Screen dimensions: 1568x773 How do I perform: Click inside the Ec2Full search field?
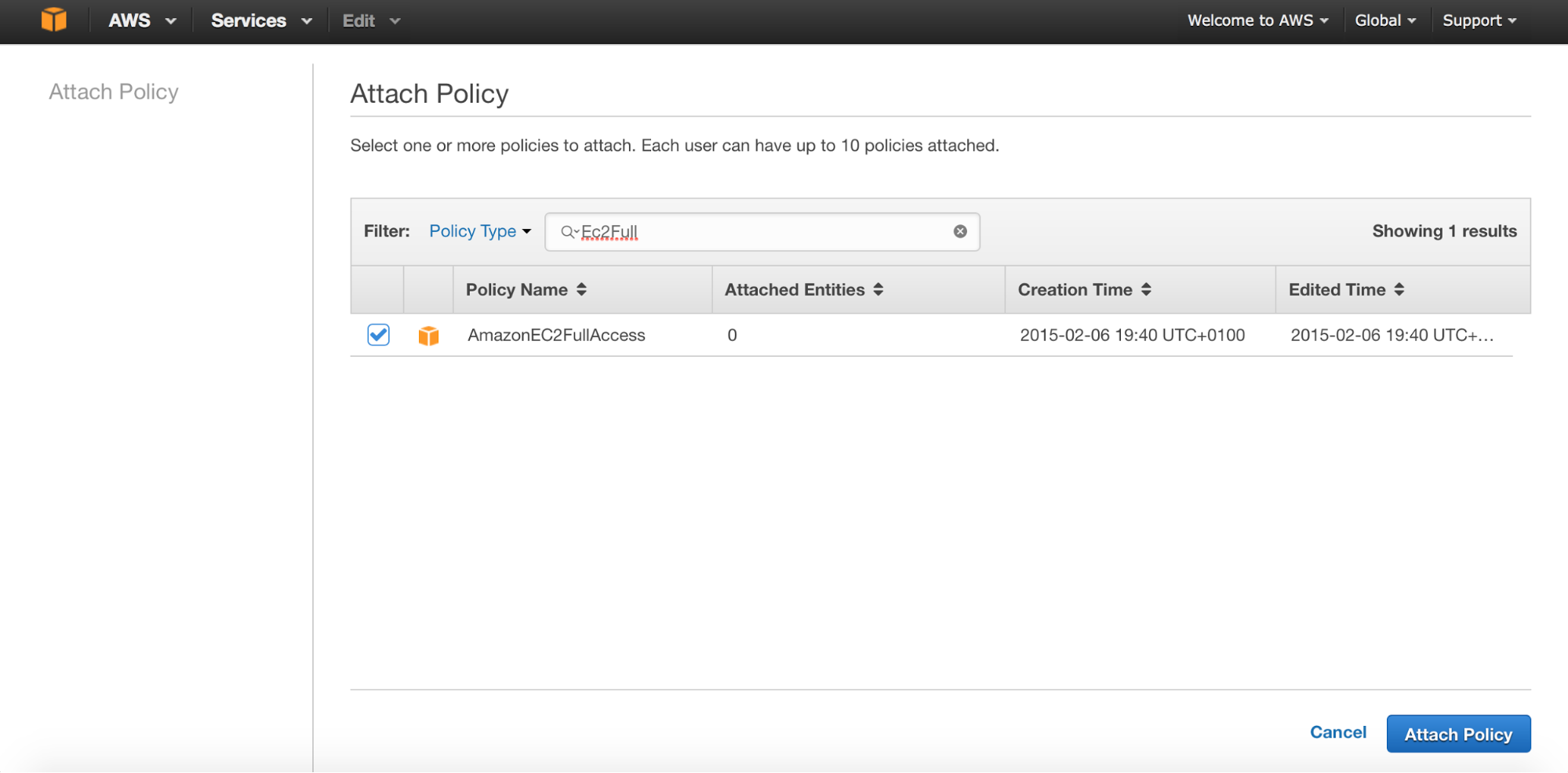coord(762,231)
